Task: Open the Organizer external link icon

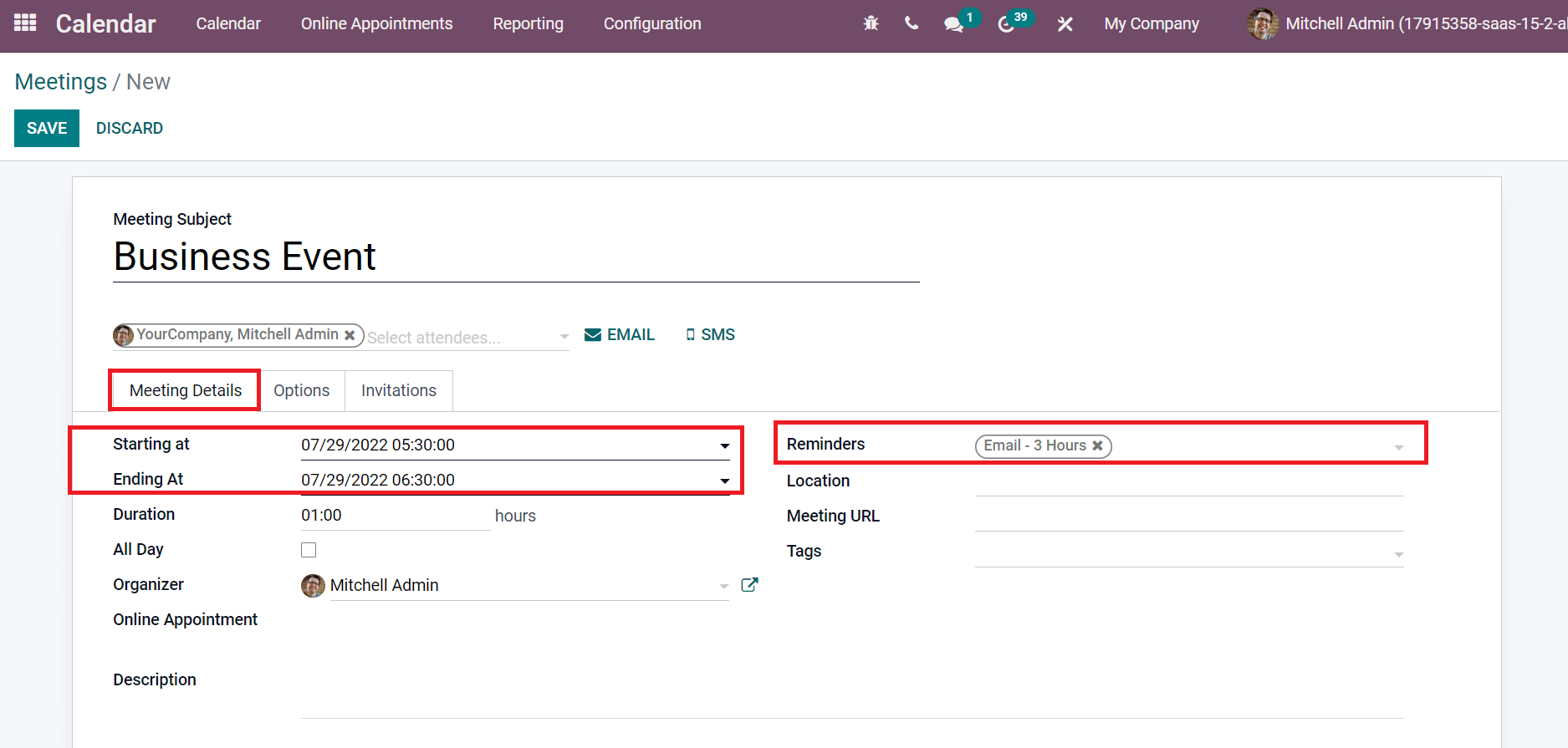Action: pyautogui.click(x=749, y=585)
